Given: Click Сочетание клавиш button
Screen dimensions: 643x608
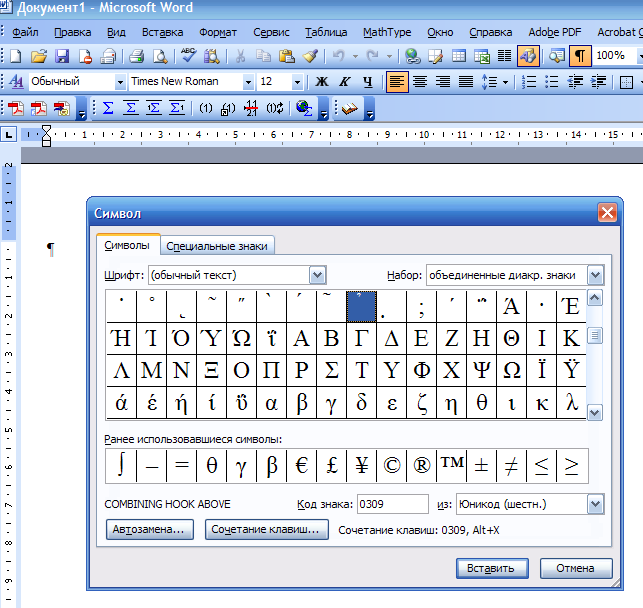Looking at the screenshot, I should pyautogui.click(x=267, y=529).
